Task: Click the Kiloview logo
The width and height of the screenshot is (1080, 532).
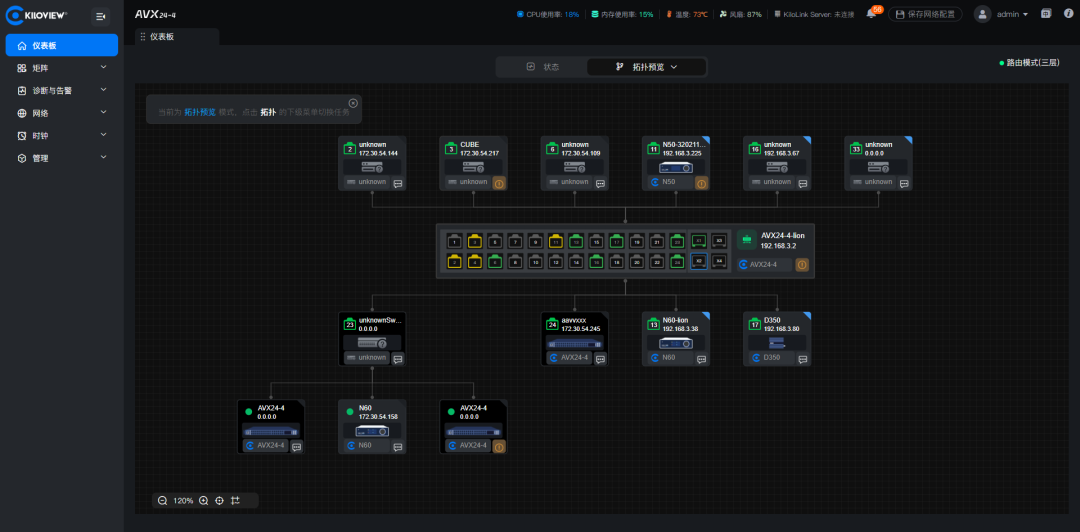Action: pyautogui.click(x=38, y=16)
